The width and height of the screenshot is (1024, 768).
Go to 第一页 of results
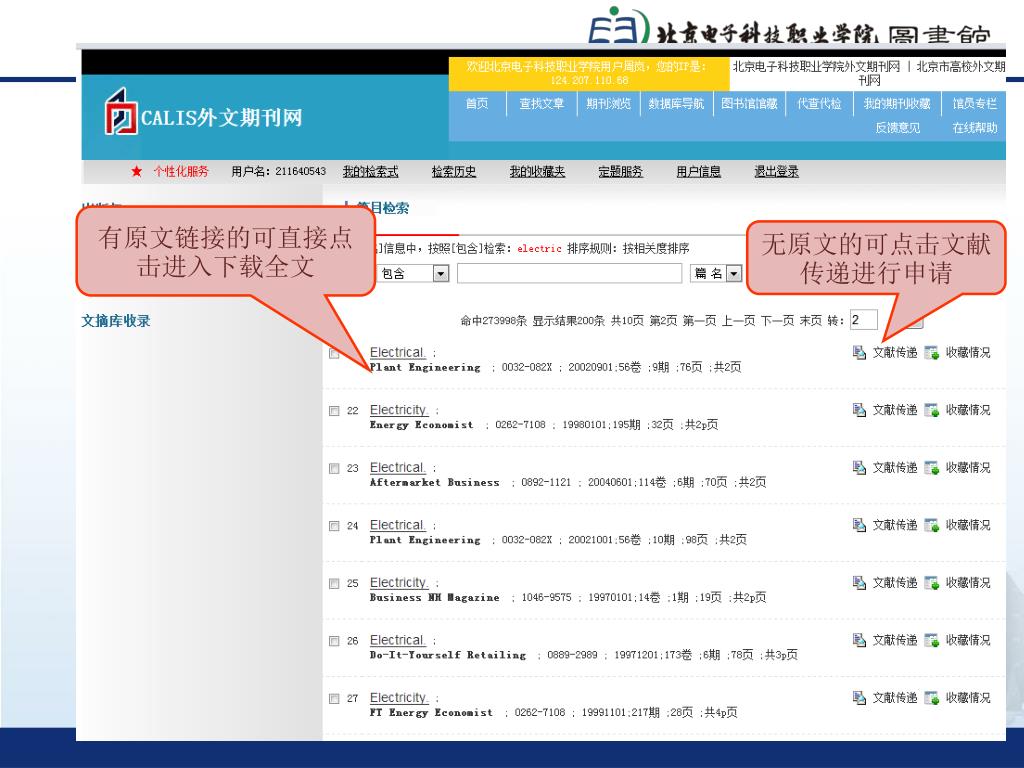click(x=699, y=321)
